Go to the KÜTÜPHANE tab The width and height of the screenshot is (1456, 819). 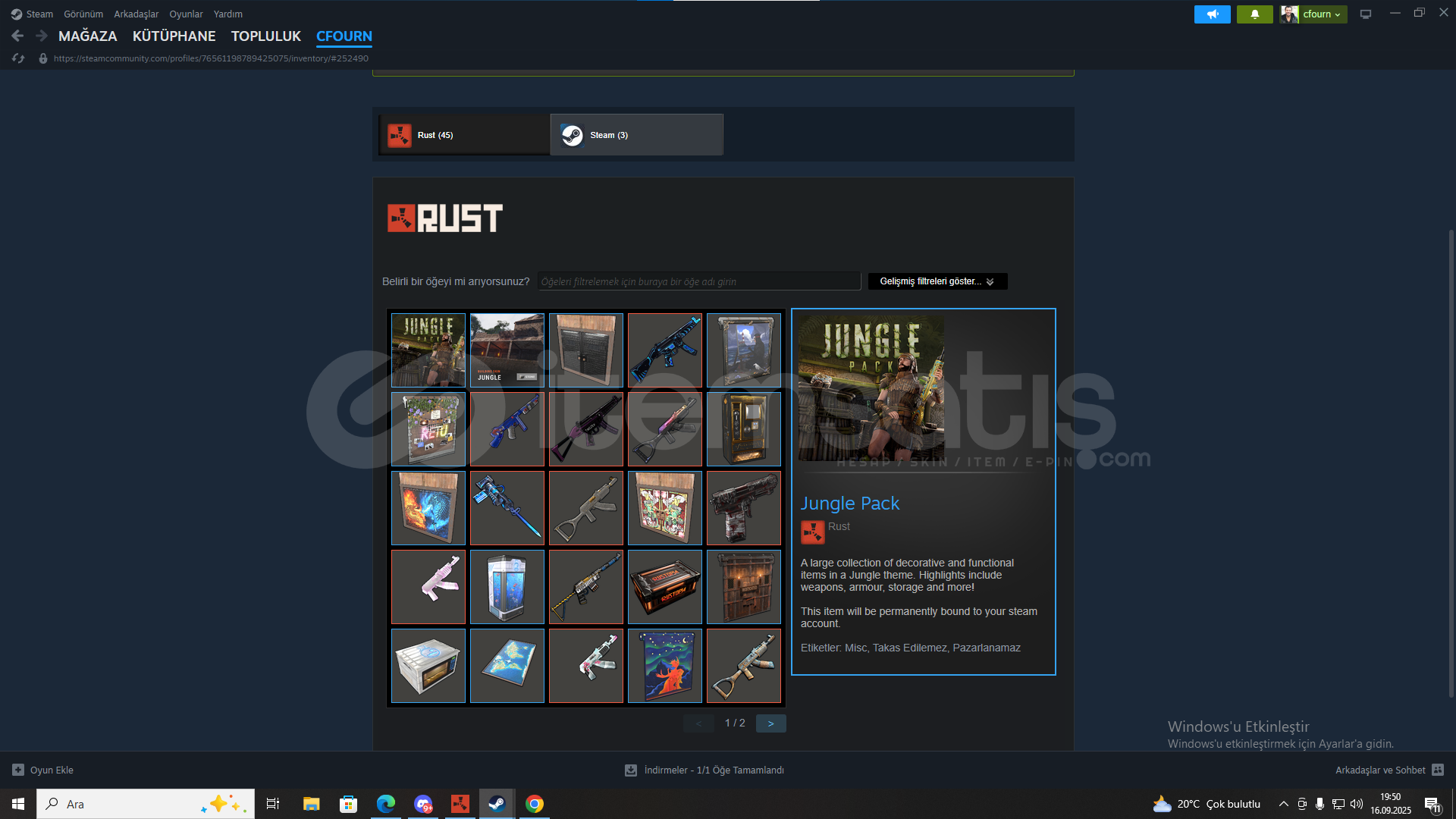tap(174, 36)
